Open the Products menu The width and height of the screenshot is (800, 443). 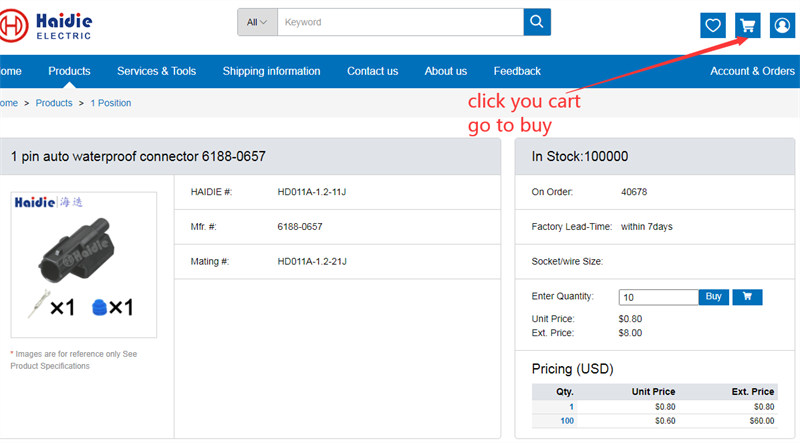(69, 71)
